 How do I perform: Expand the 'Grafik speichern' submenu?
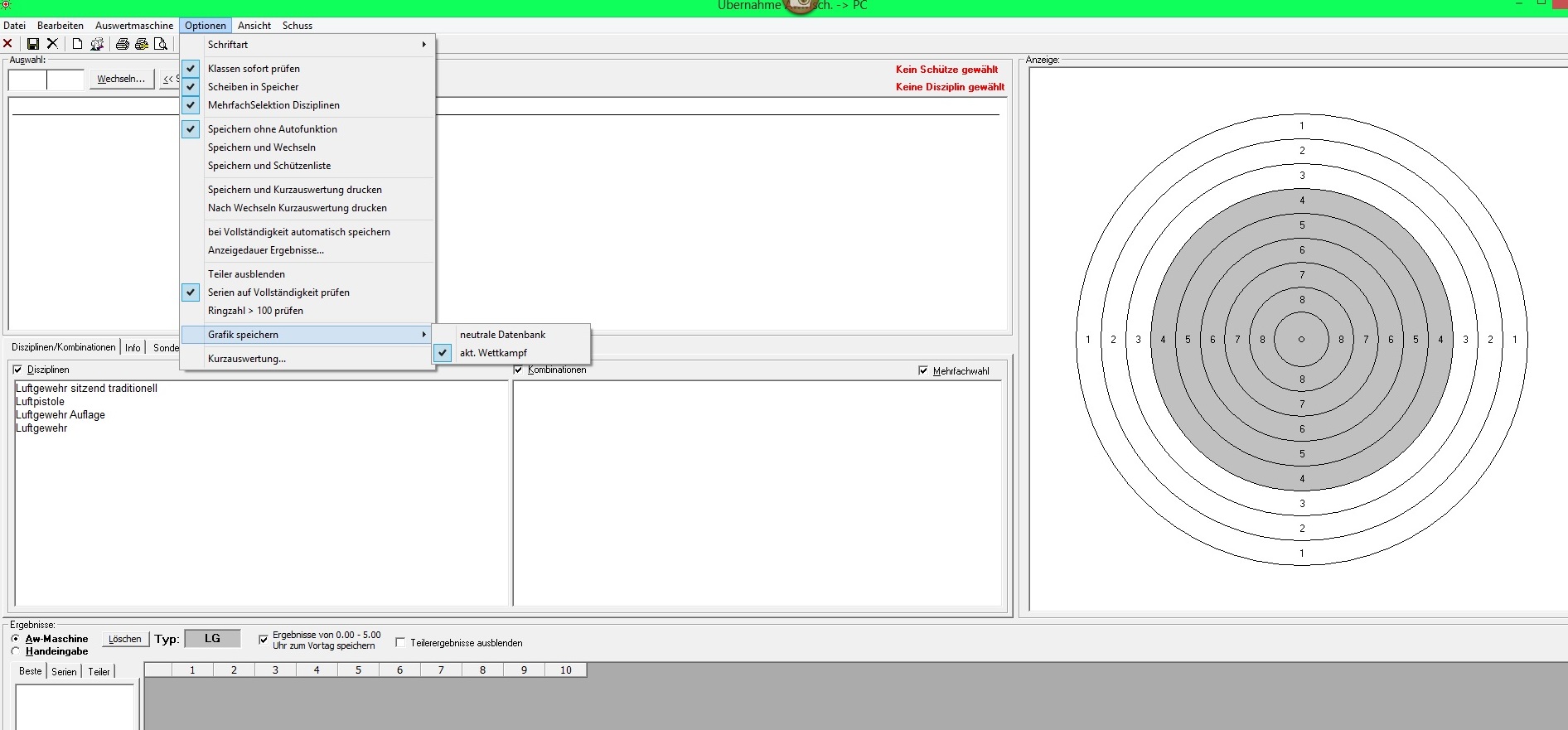(x=307, y=335)
